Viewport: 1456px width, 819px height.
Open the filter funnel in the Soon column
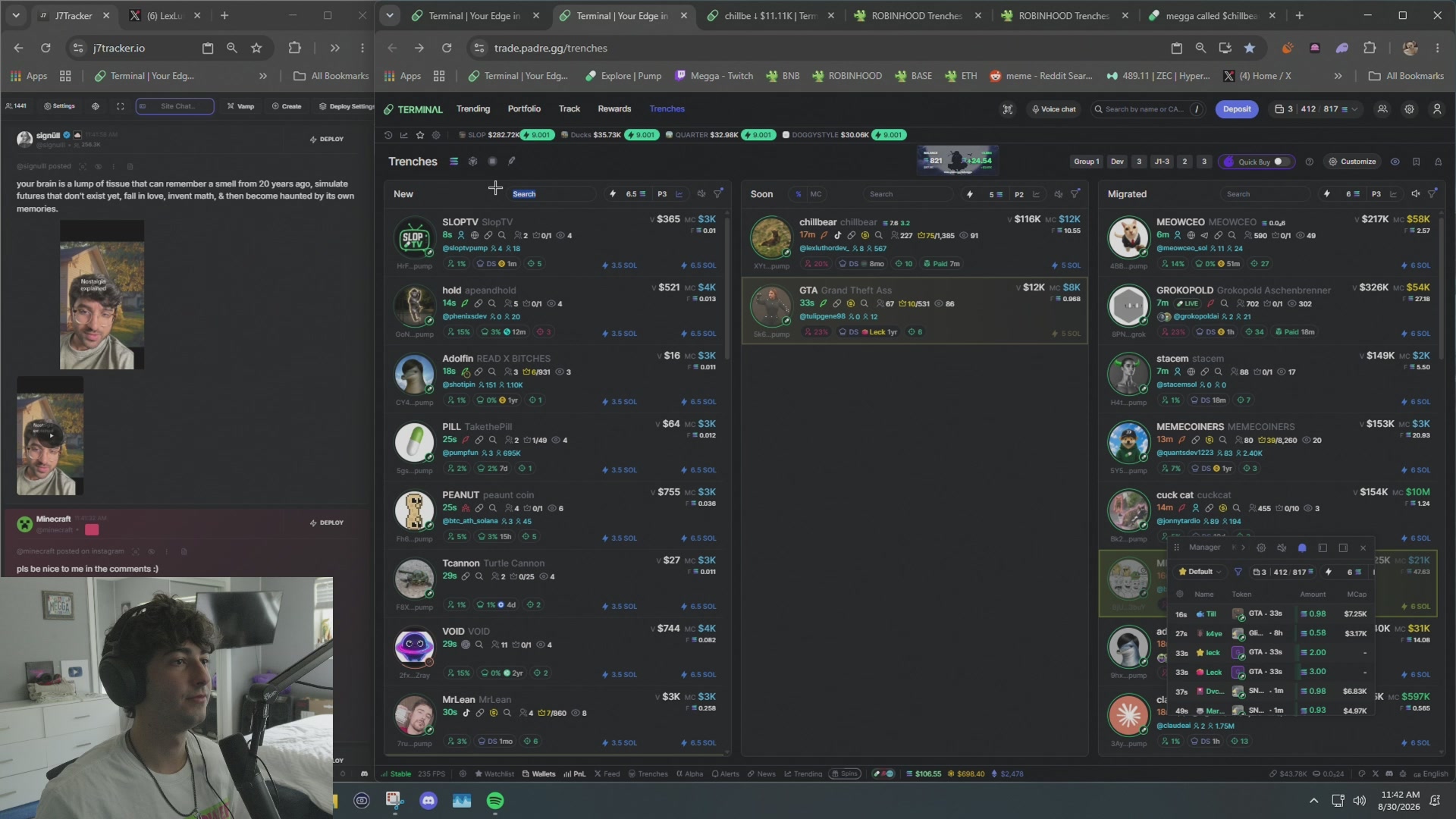coord(1075,194)
